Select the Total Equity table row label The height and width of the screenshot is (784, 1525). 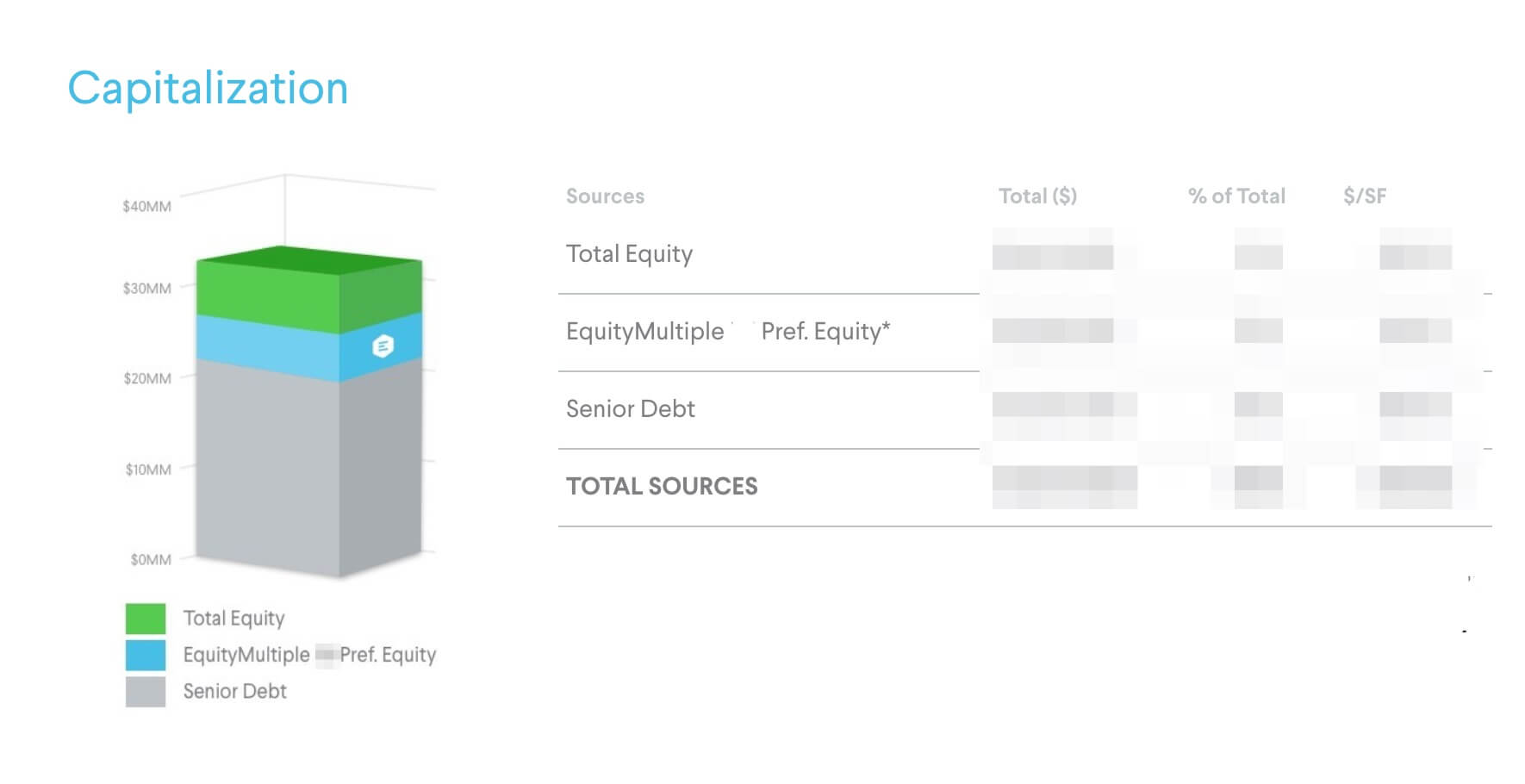pos(629,254)
